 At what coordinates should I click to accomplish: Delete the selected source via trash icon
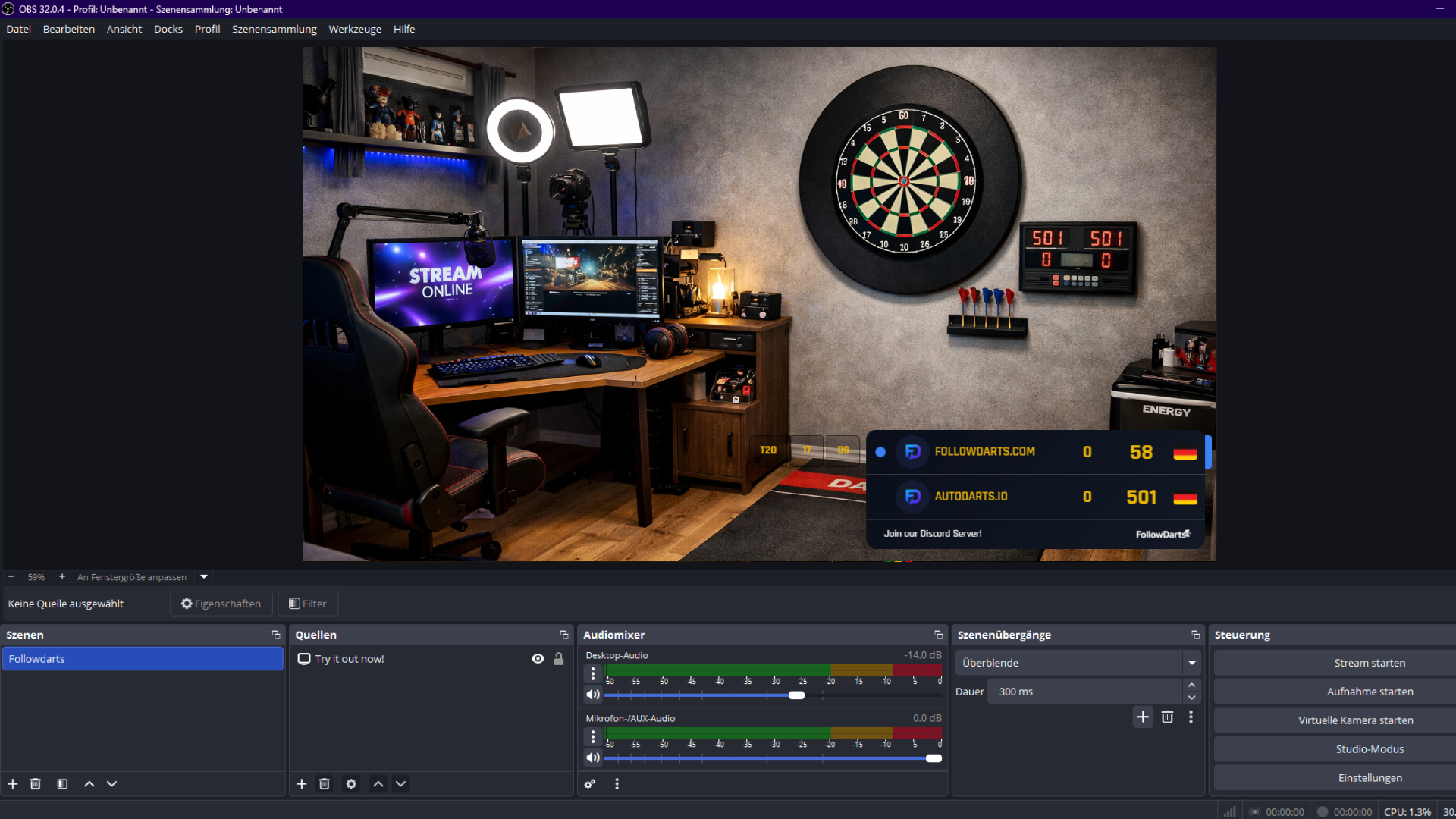click(325, 783)
